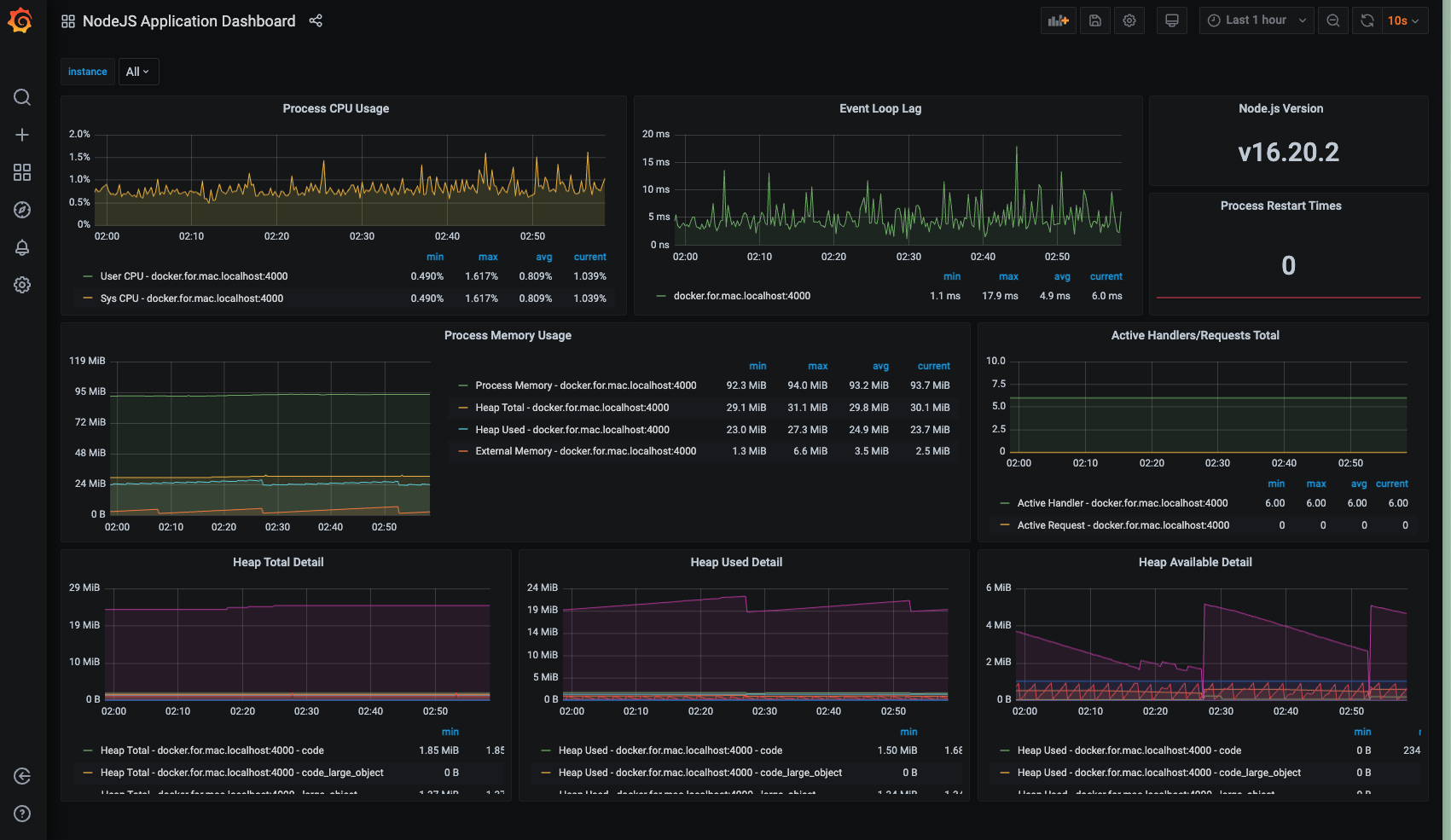
Task: Click the Sign in arrow in the sidebar
Action: coord(22,776)
